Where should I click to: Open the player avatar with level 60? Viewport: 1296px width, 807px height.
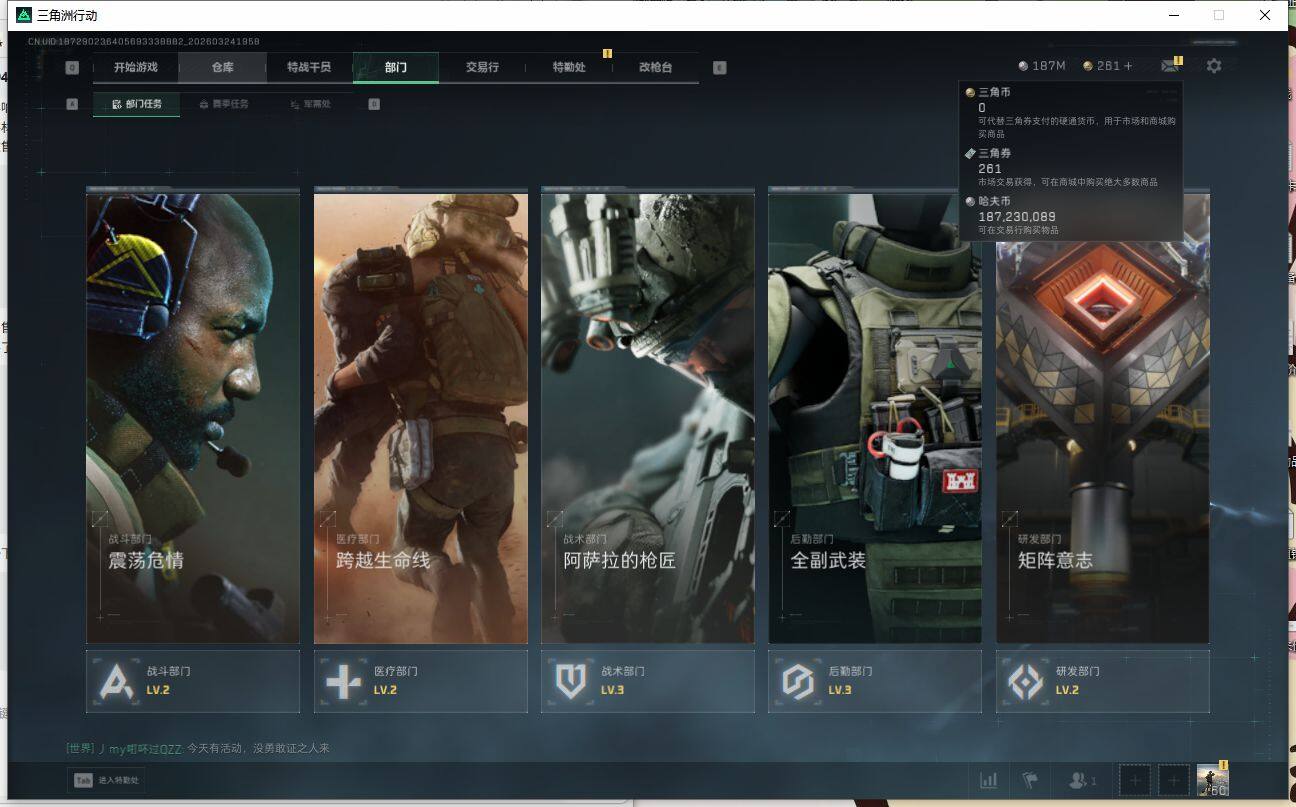coord(1213,780)
